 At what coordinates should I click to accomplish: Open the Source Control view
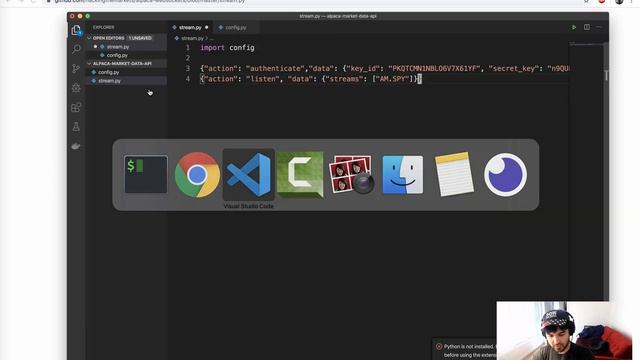point(76,69)
